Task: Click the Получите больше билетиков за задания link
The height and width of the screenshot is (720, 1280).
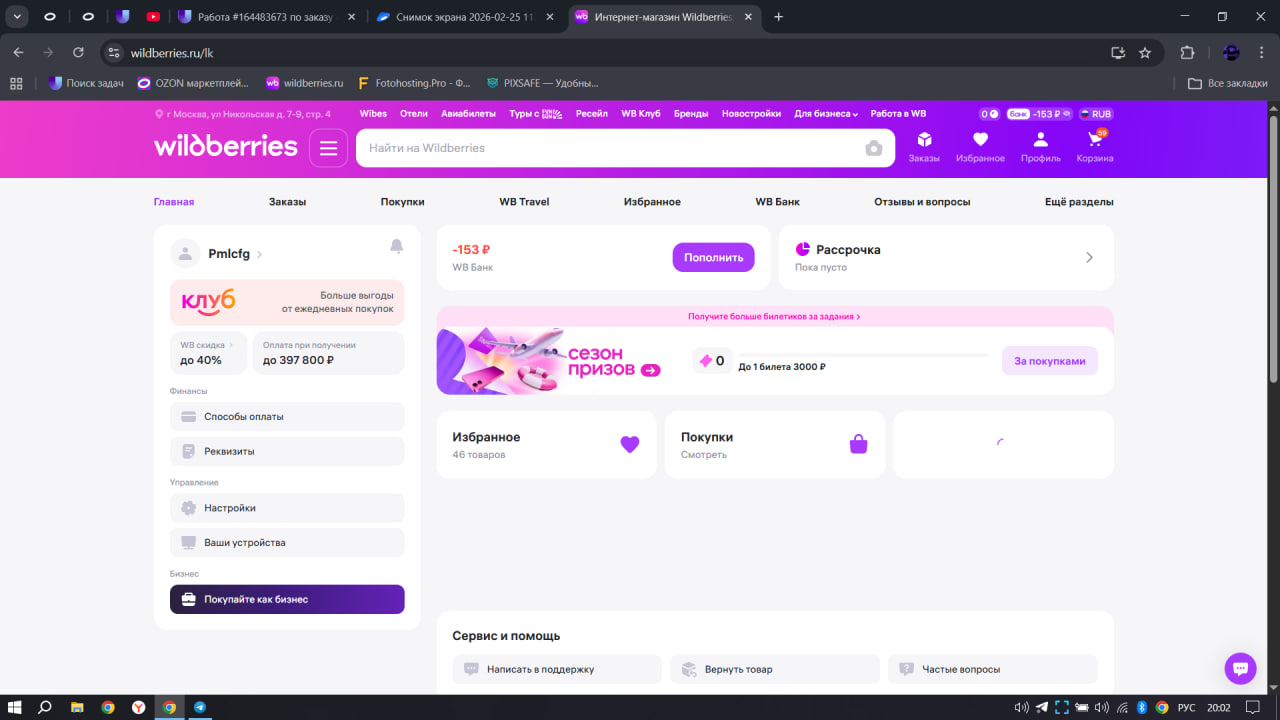Action: click(x=774, y=316)
